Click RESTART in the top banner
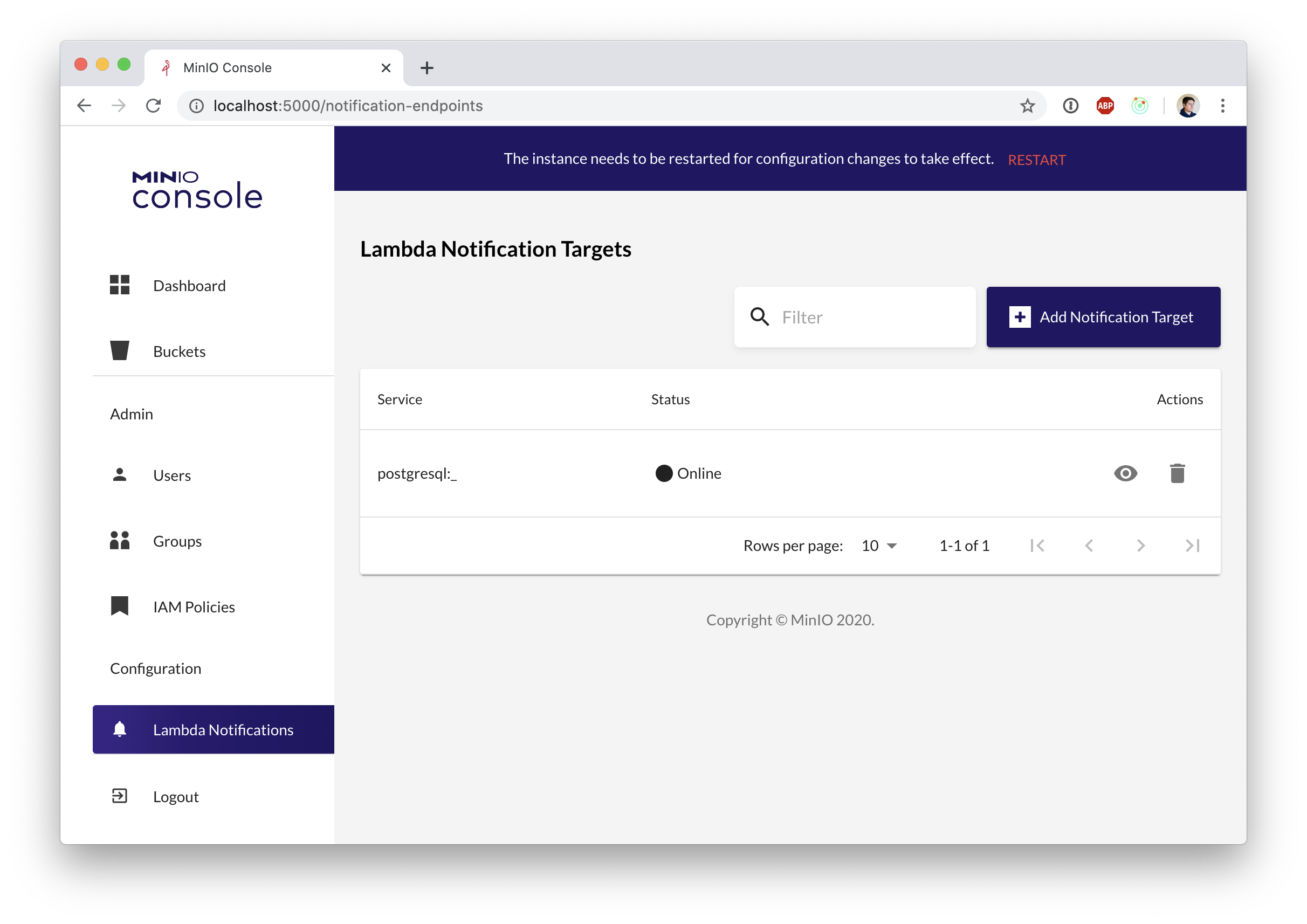The width and height of the screenshot is (1307, 924). click(1036, 160)
